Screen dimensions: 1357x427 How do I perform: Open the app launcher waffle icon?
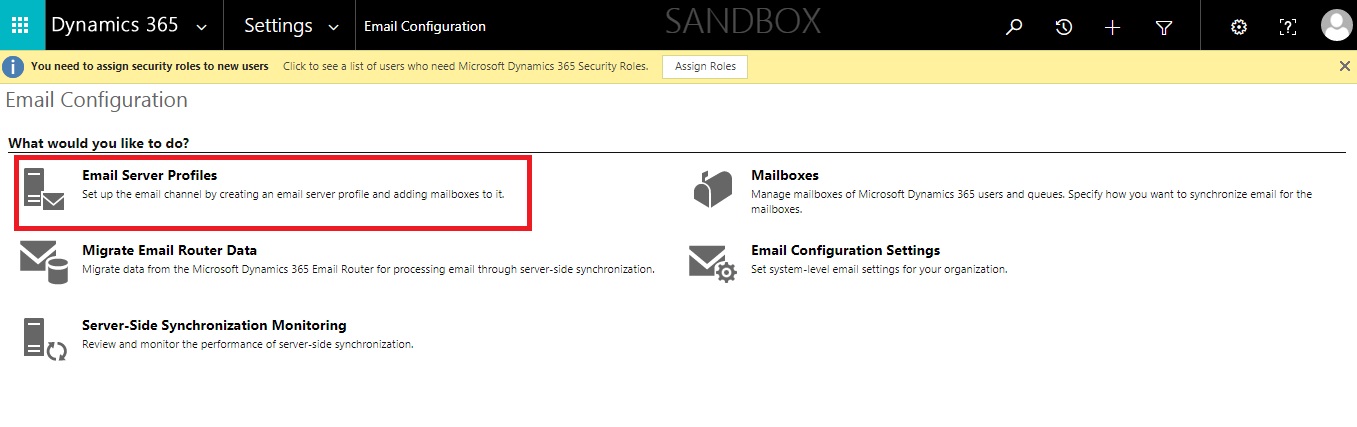(x=22, y=26)
